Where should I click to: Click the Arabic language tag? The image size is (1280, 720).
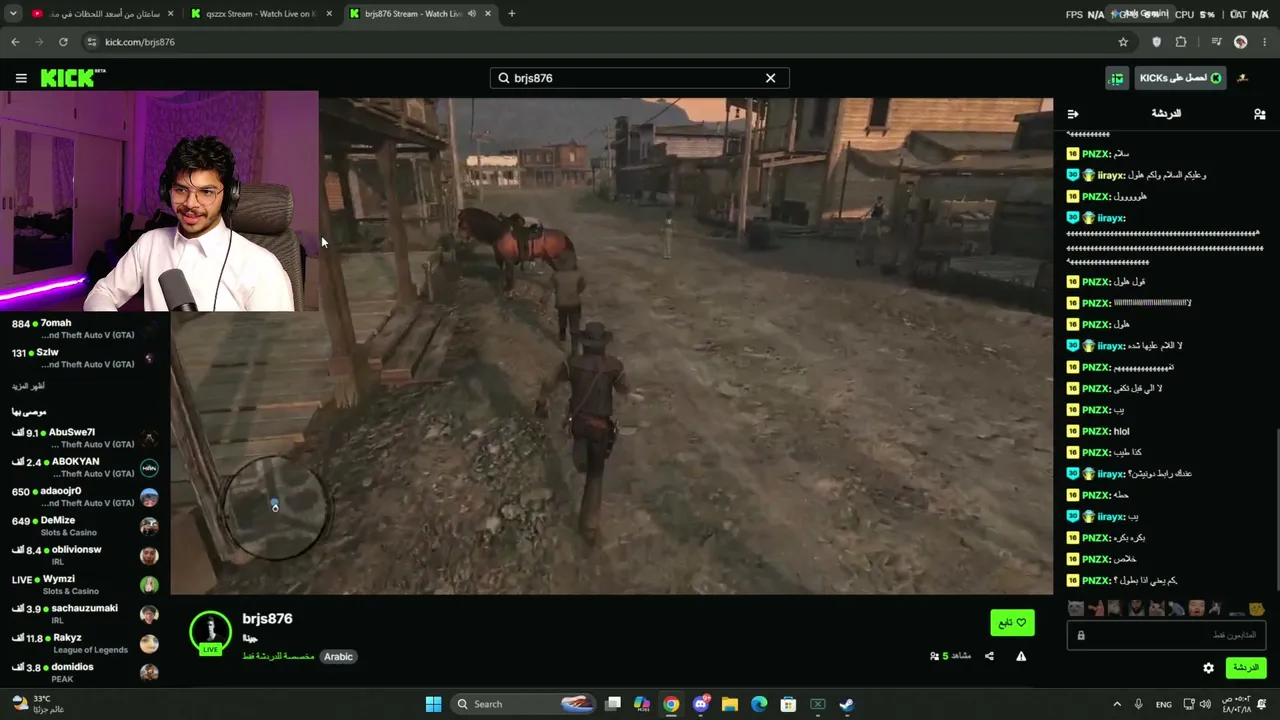(338, 657)
